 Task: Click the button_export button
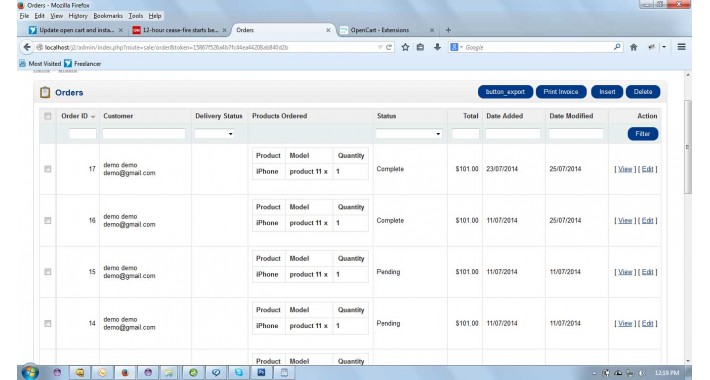click(505, 92)
